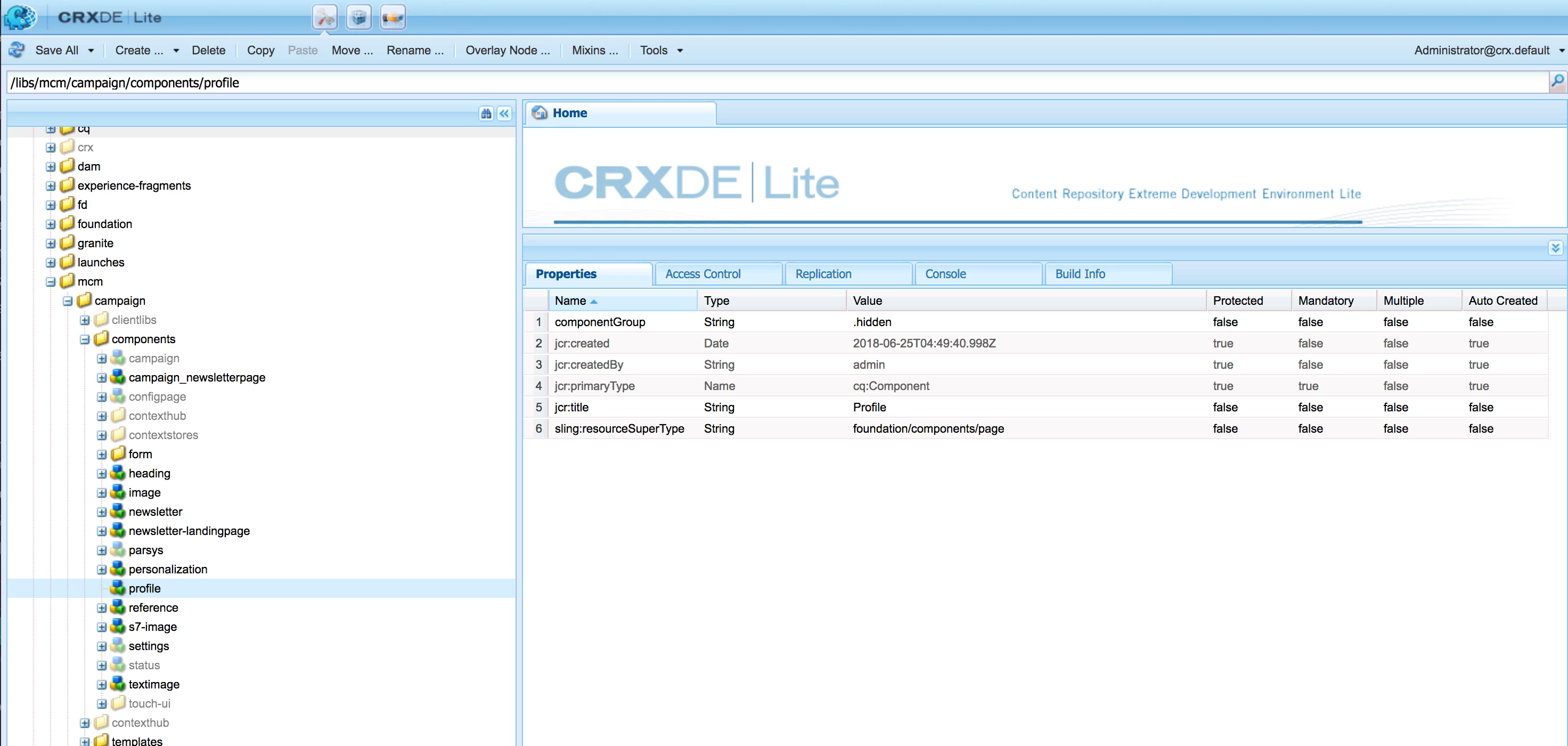Click the Delete button in the toolbar
Viewport: 1568px width, 746px height.
click(x=208, y=51)
